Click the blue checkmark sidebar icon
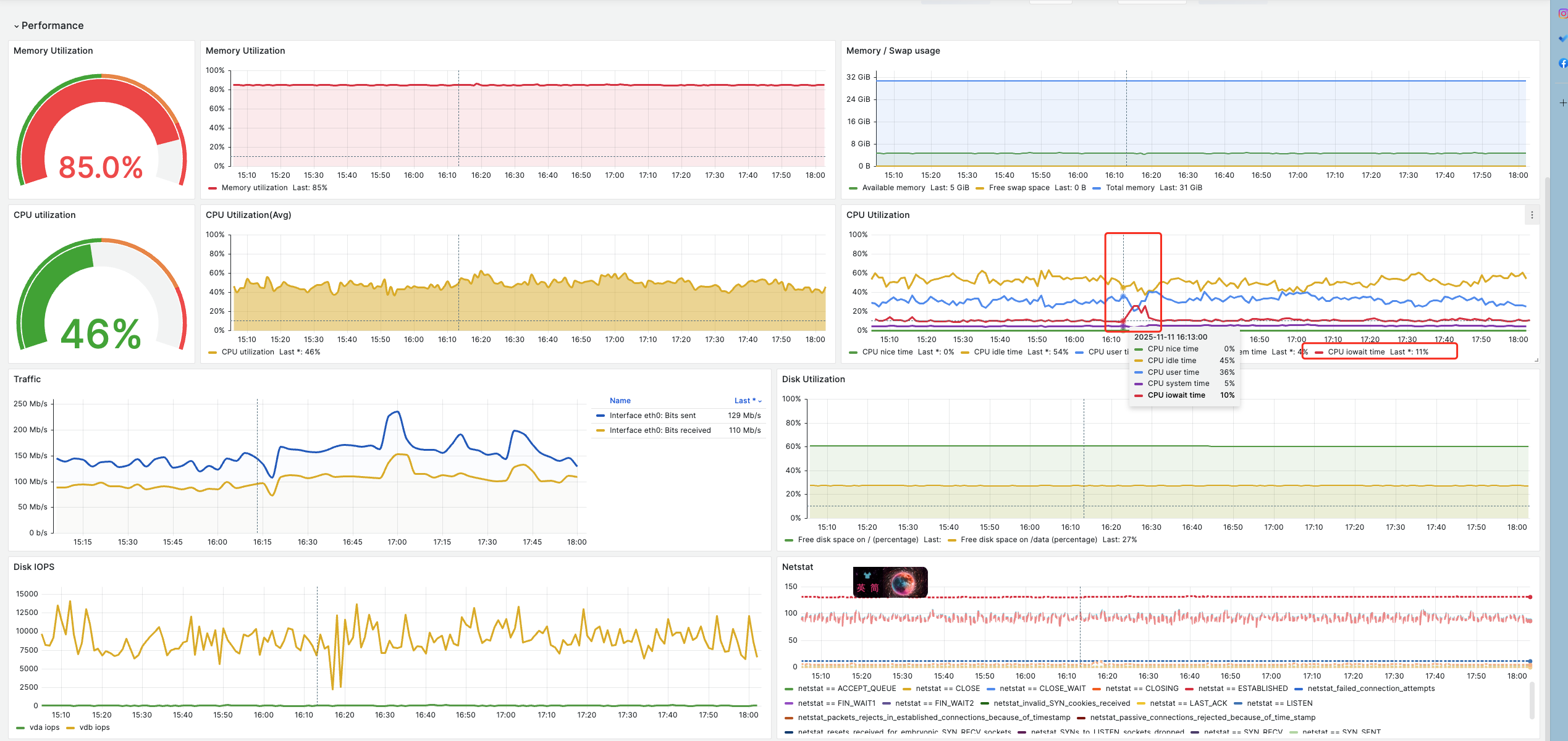The width and height of the screenshot is (1568, 741). pyautogui.click(x=1562, y=38)
